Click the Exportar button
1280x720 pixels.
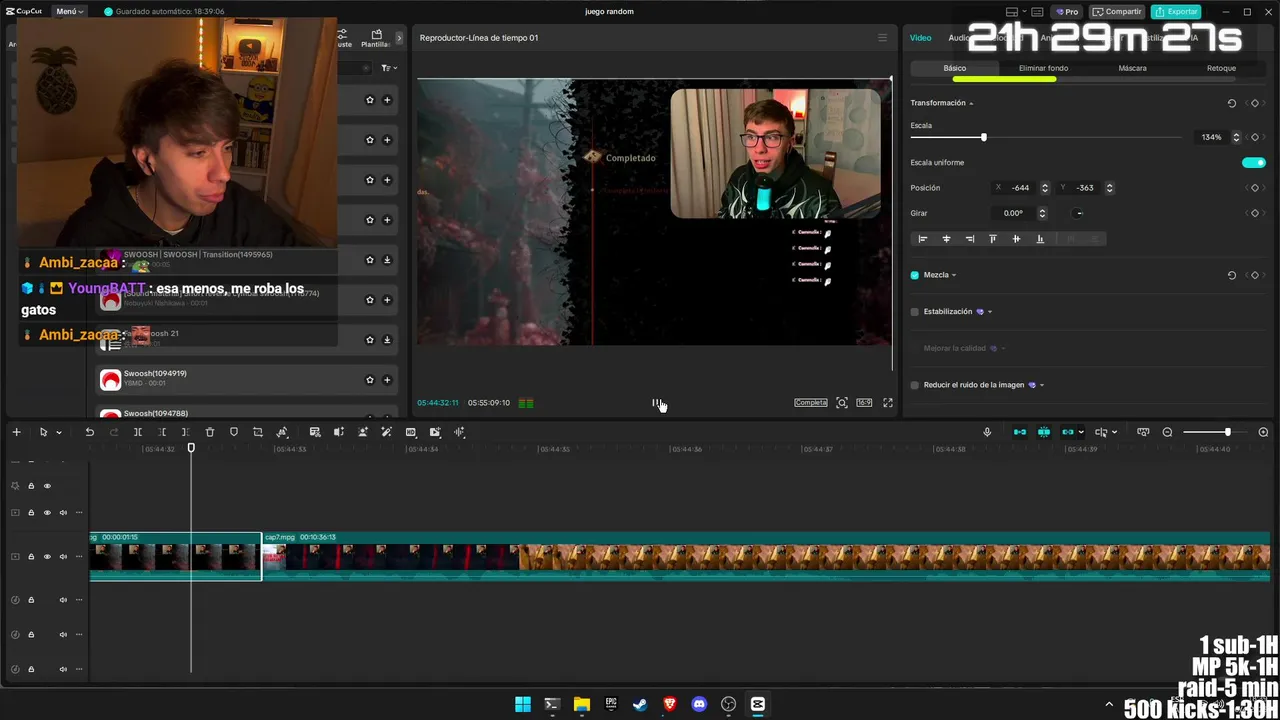(1176, 12)
